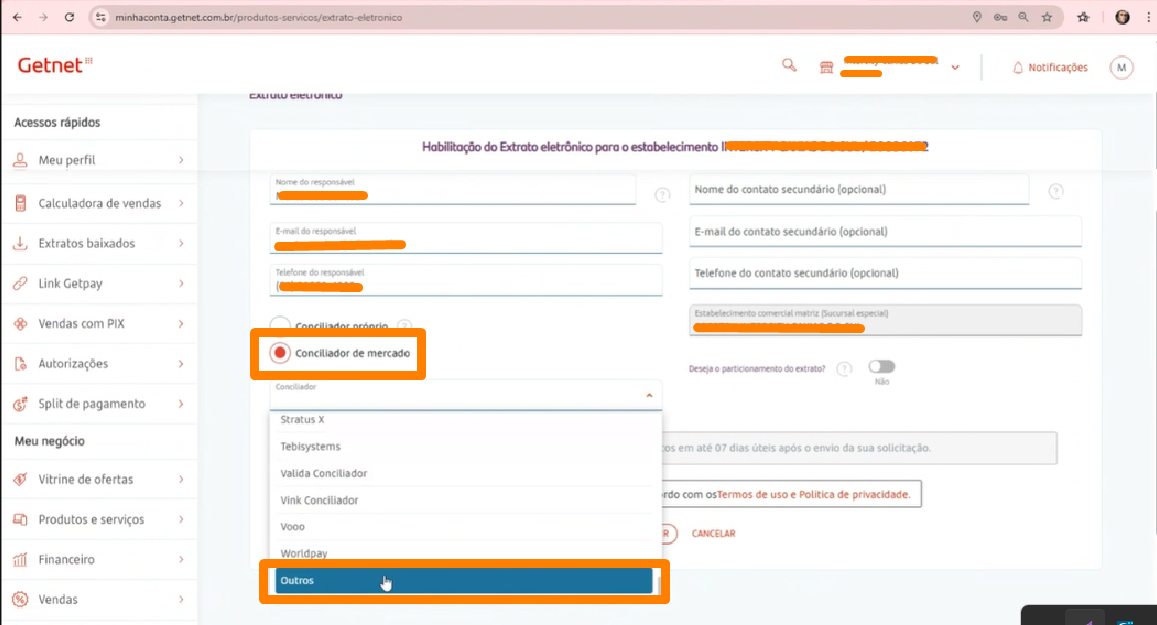Click the browser address bar URL
This screenshot has width=1157, height=625.
258,17
